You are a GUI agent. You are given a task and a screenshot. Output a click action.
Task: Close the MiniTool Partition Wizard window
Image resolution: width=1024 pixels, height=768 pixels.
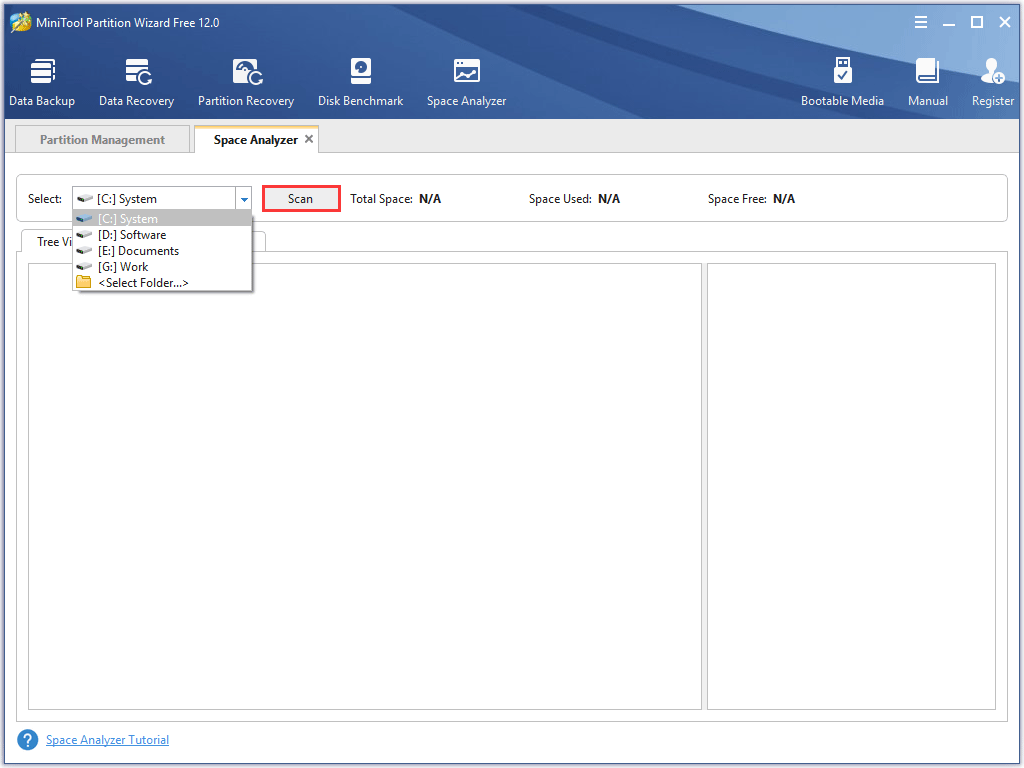[1005, 22]
